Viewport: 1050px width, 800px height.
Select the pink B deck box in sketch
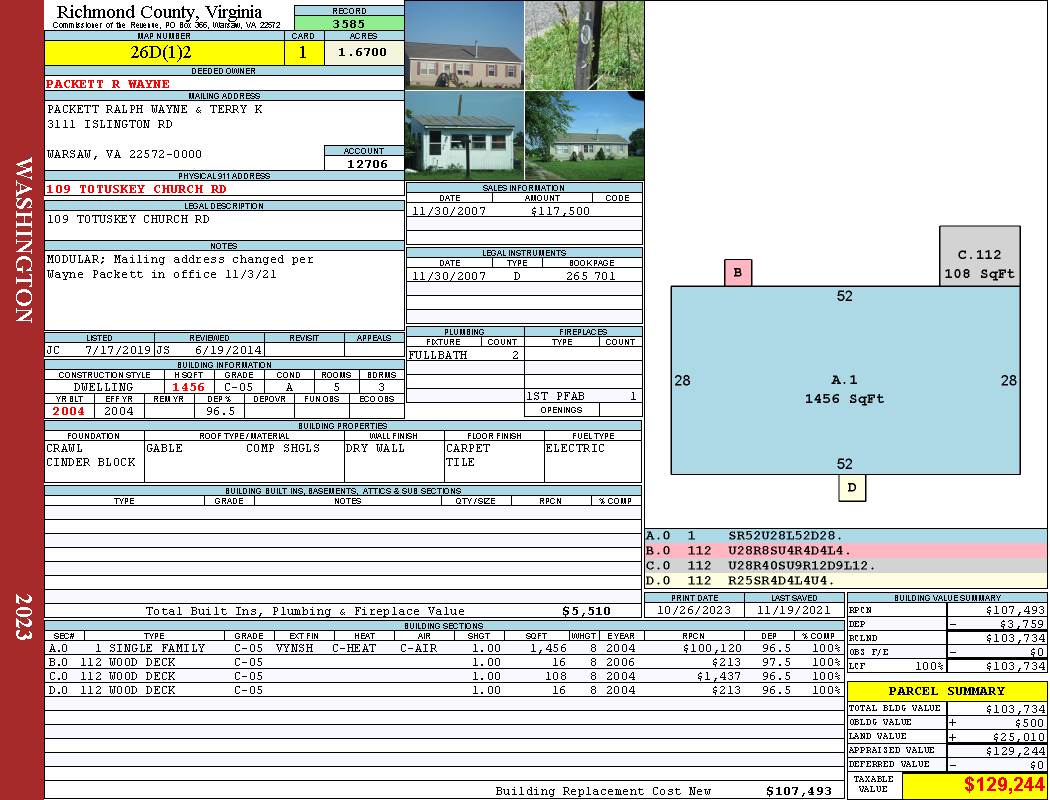(738, 272)
